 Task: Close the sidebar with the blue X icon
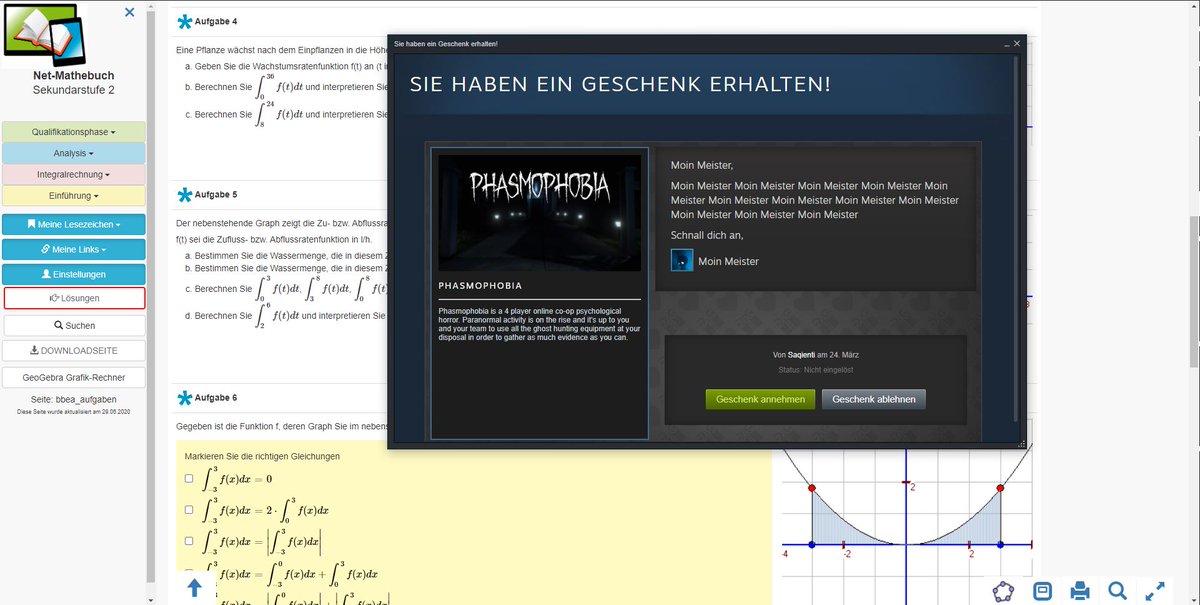[129, 12]
